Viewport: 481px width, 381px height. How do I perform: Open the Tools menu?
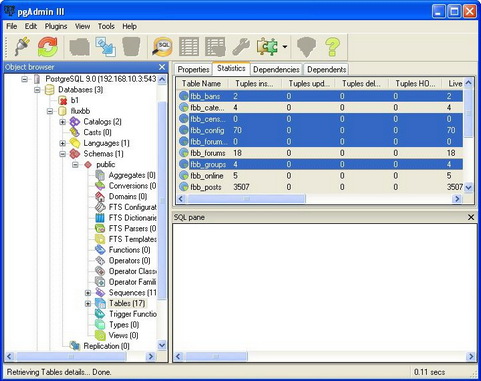click(106, 26)
